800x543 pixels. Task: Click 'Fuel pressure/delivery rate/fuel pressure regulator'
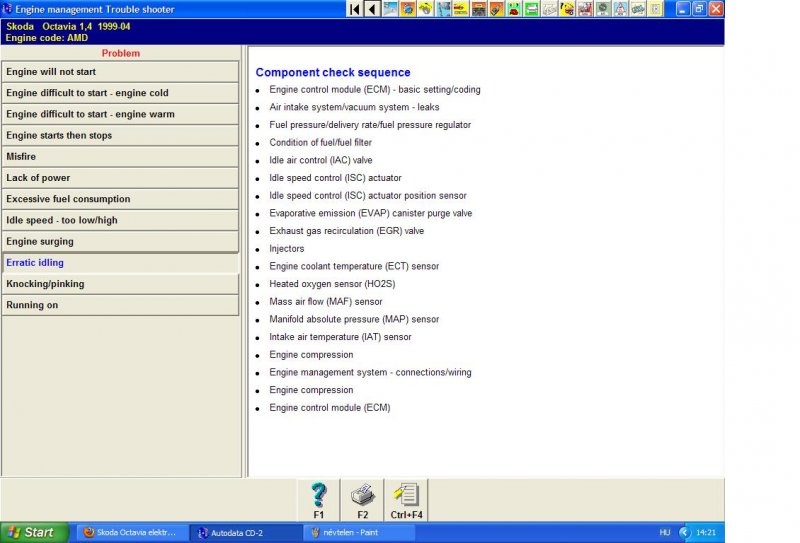click(x=370, y=125)
